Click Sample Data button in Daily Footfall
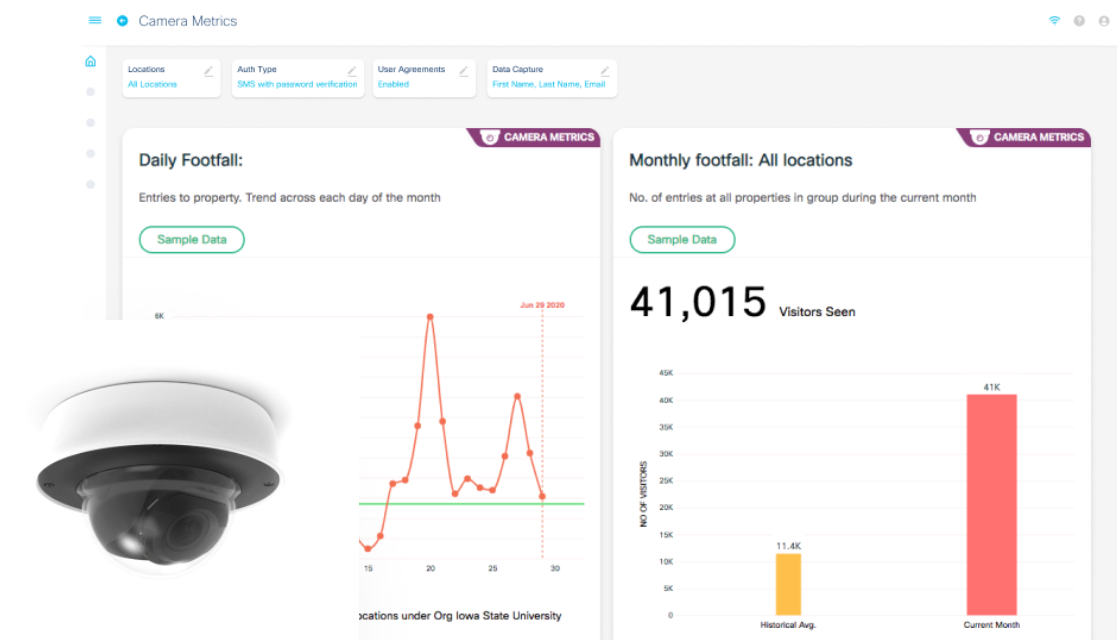 point(191,240)
